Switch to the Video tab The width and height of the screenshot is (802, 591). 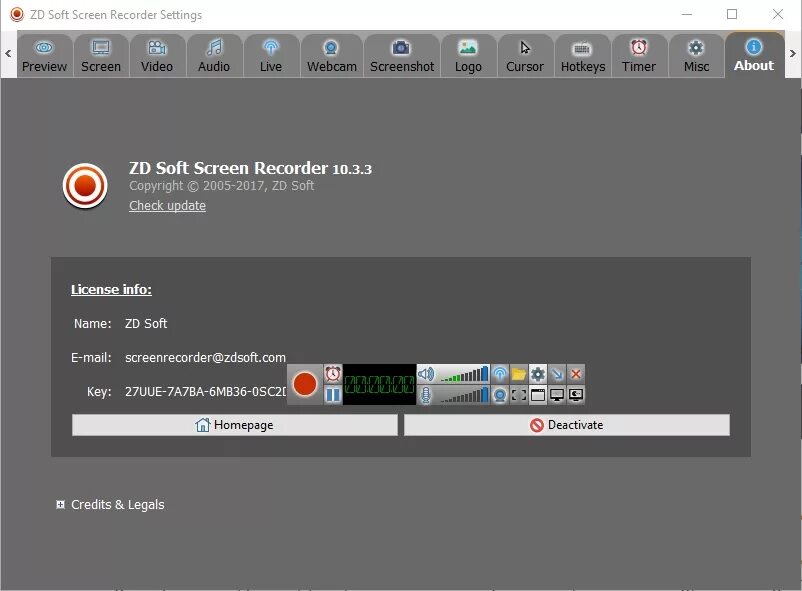click(157, 56)
